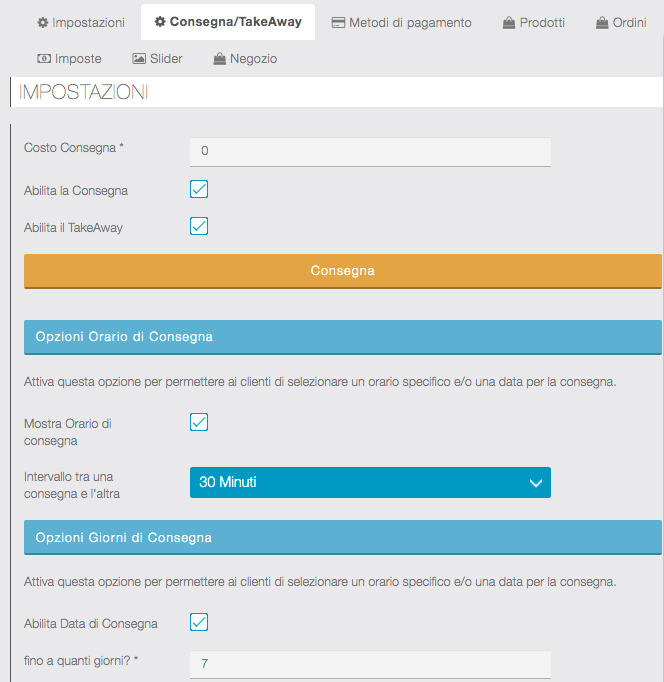
Task: Click the money icon next to Imposte
Action: click(x=44, y=59)
